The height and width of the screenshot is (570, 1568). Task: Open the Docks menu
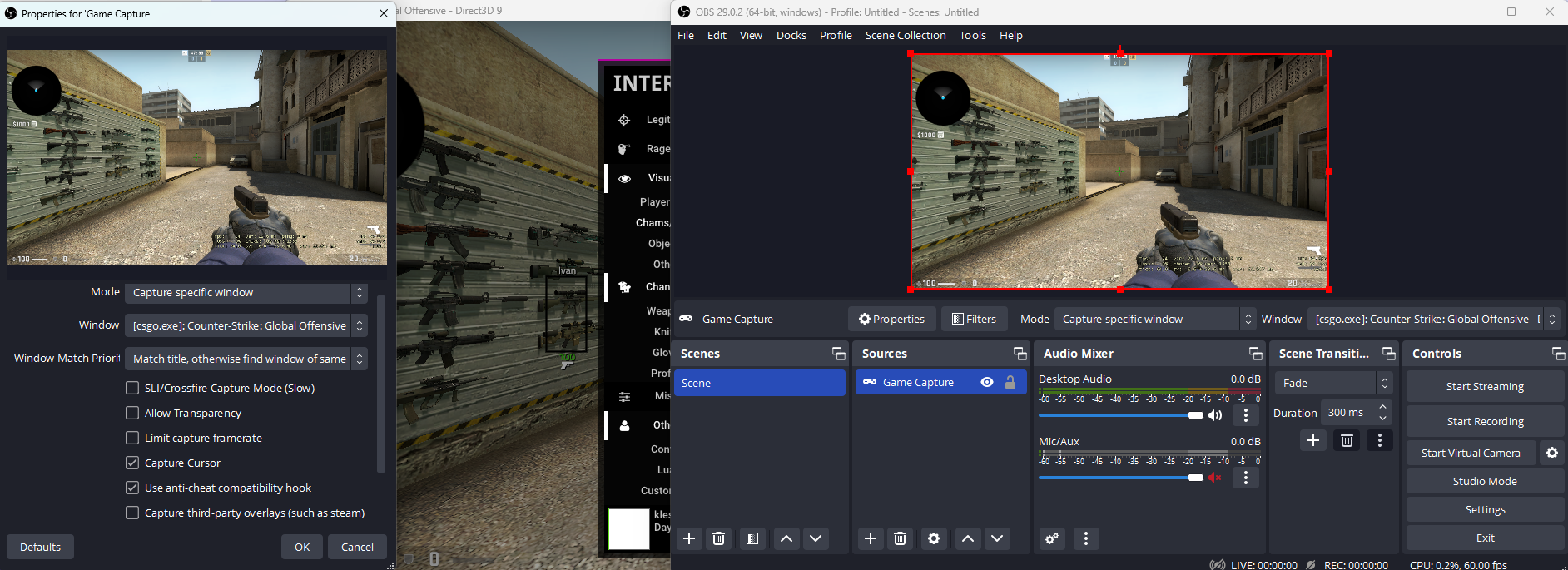pyautogui.click(x=791, y=35)
